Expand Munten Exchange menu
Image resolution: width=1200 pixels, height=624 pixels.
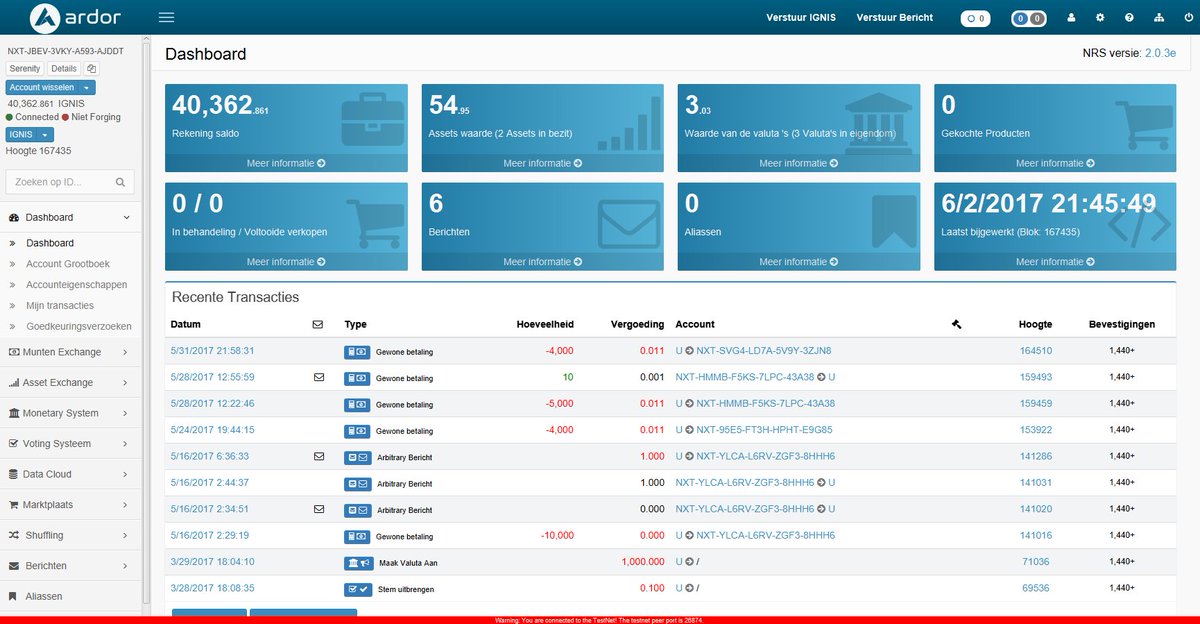[71, 352]
